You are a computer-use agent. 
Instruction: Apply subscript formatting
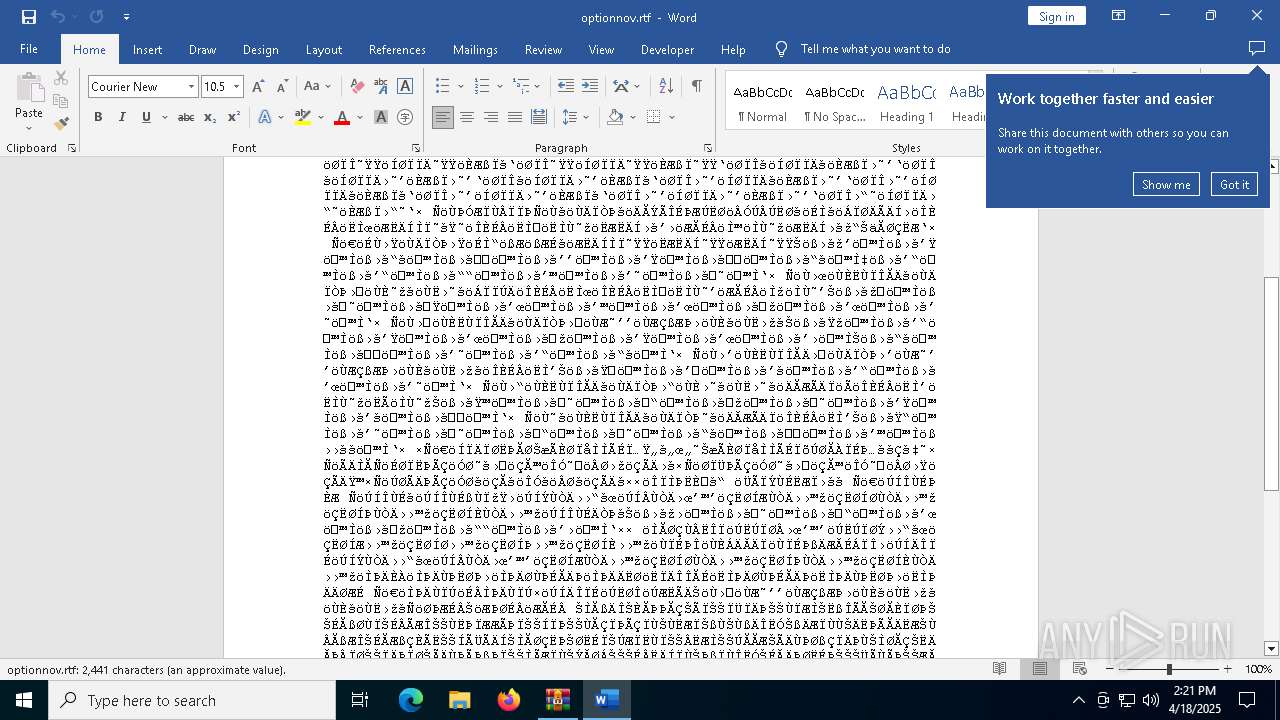point(210,117)
